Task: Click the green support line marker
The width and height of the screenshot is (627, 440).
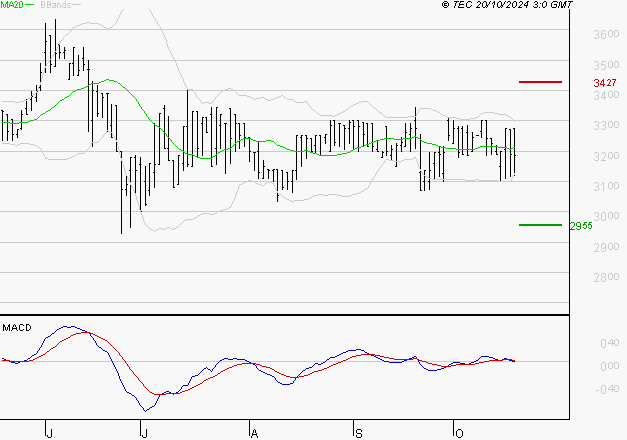Action: pos(540,225)
